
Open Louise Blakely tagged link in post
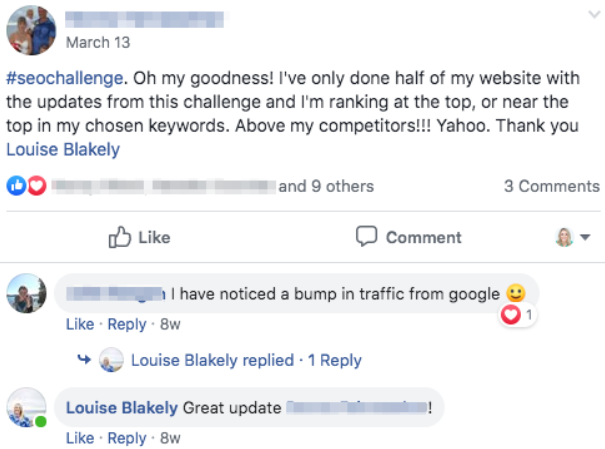click(63, 150)
